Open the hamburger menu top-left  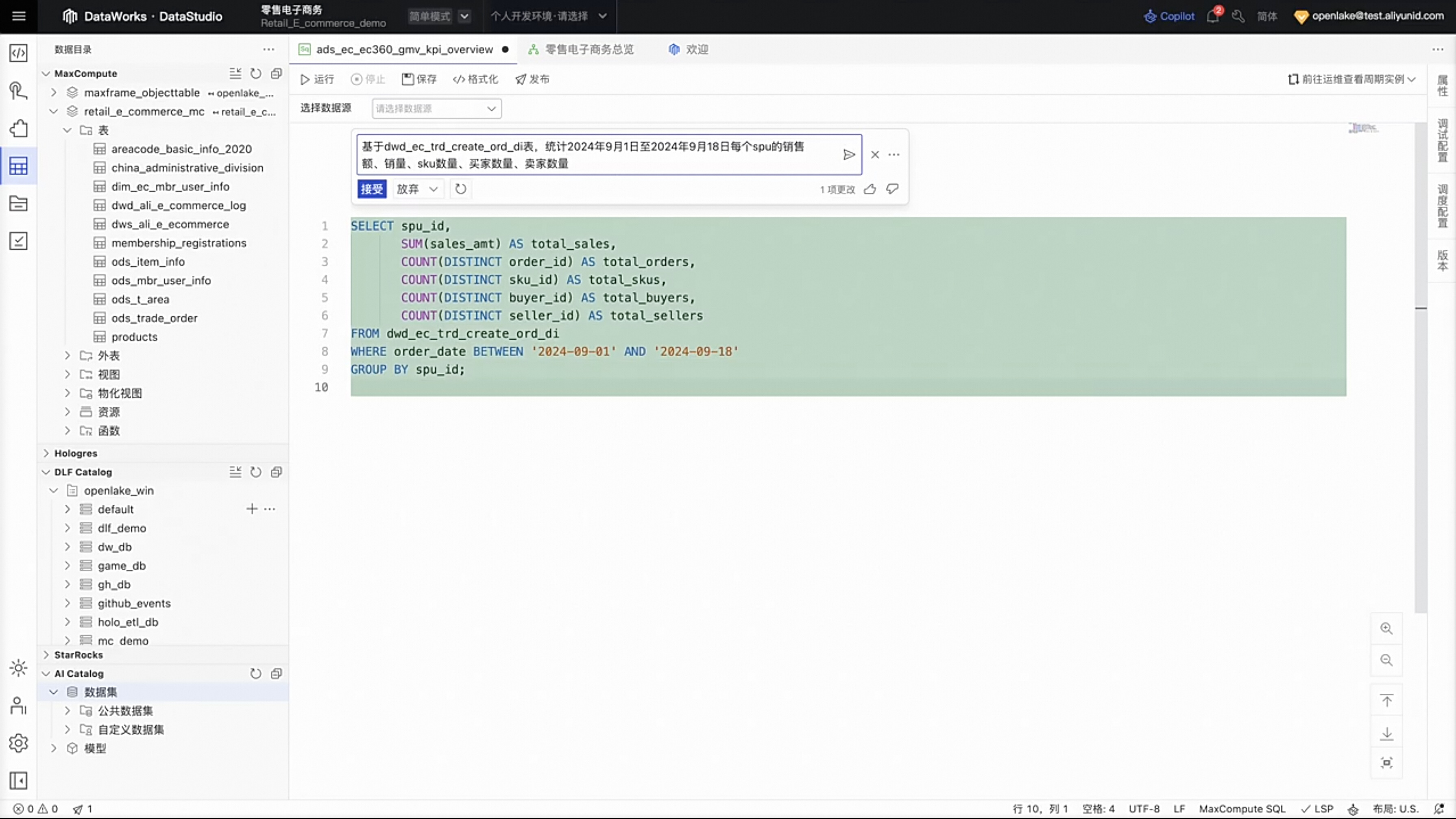tap(19, 16)
